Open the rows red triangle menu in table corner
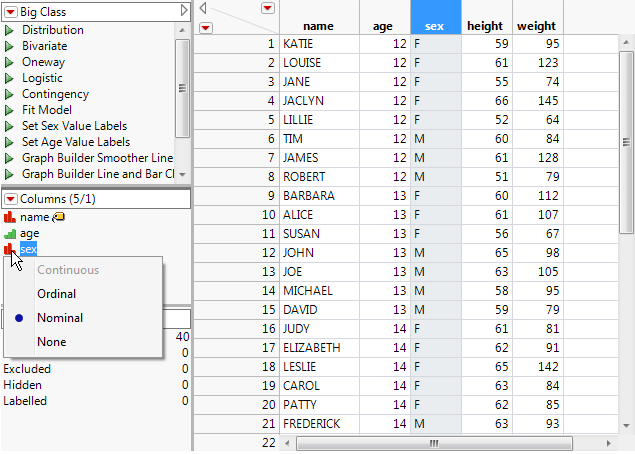 206,28
